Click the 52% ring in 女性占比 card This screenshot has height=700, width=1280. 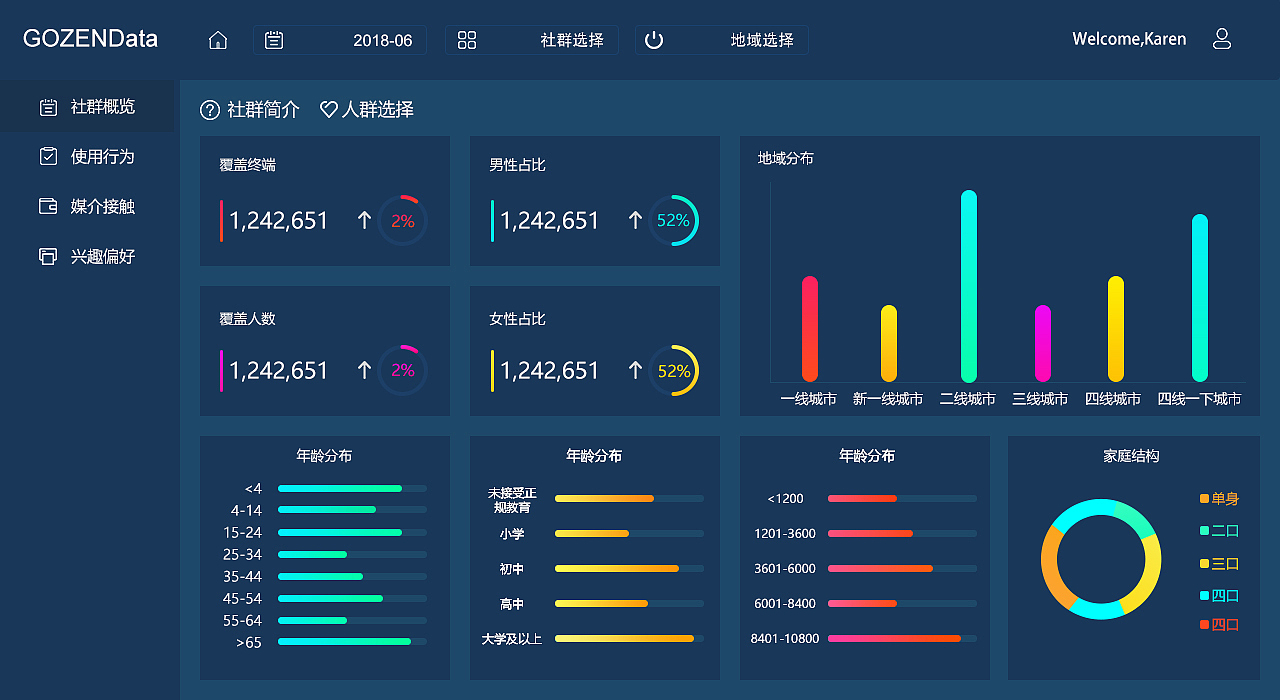tap(673, 370)
